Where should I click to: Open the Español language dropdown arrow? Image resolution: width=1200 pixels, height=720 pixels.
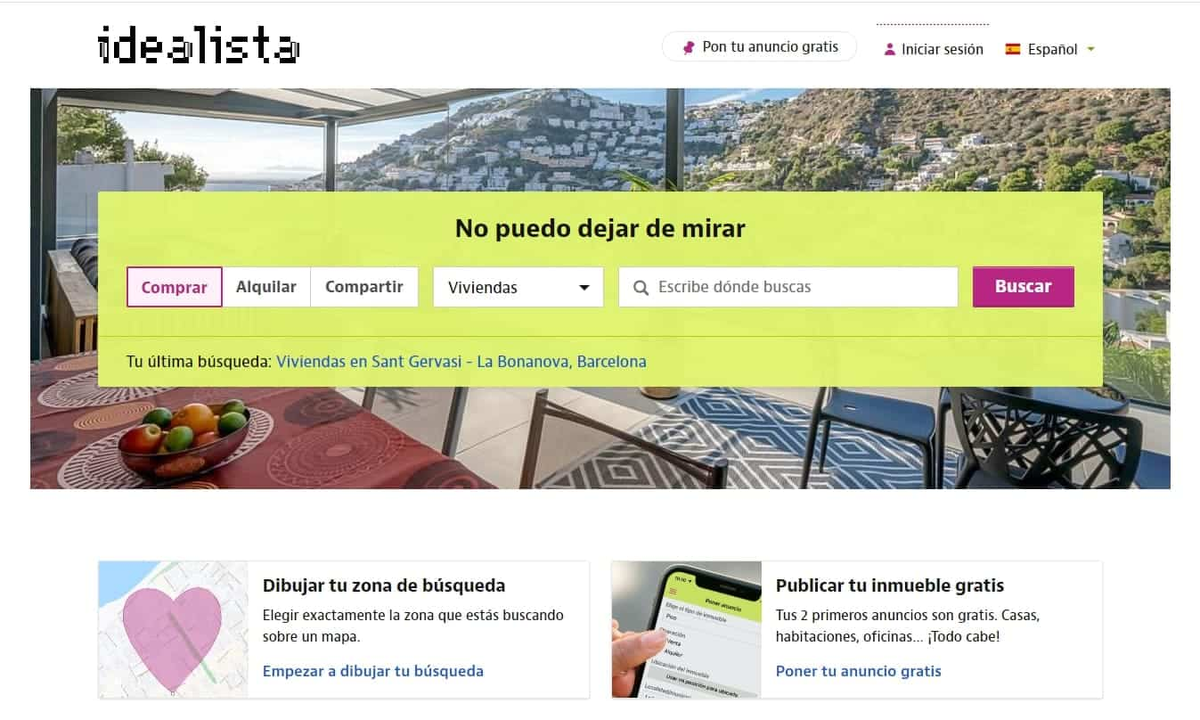click(1091, 49)
